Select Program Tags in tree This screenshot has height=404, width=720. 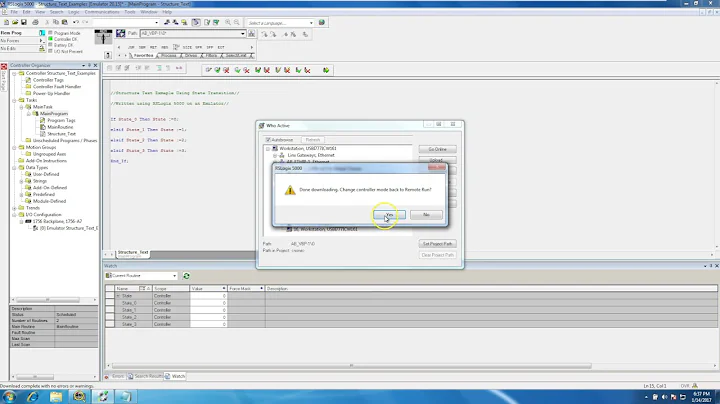(61, 120)
